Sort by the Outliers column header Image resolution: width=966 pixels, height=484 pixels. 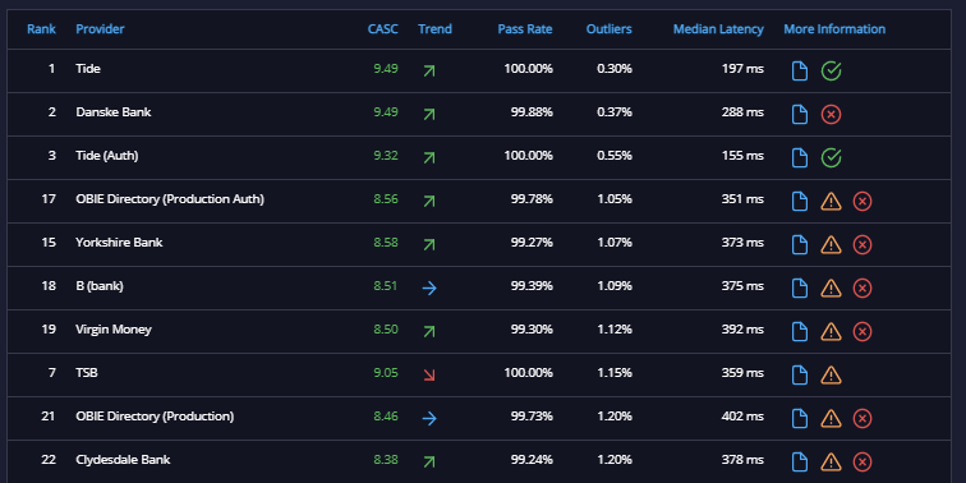(x=609, y=29)
